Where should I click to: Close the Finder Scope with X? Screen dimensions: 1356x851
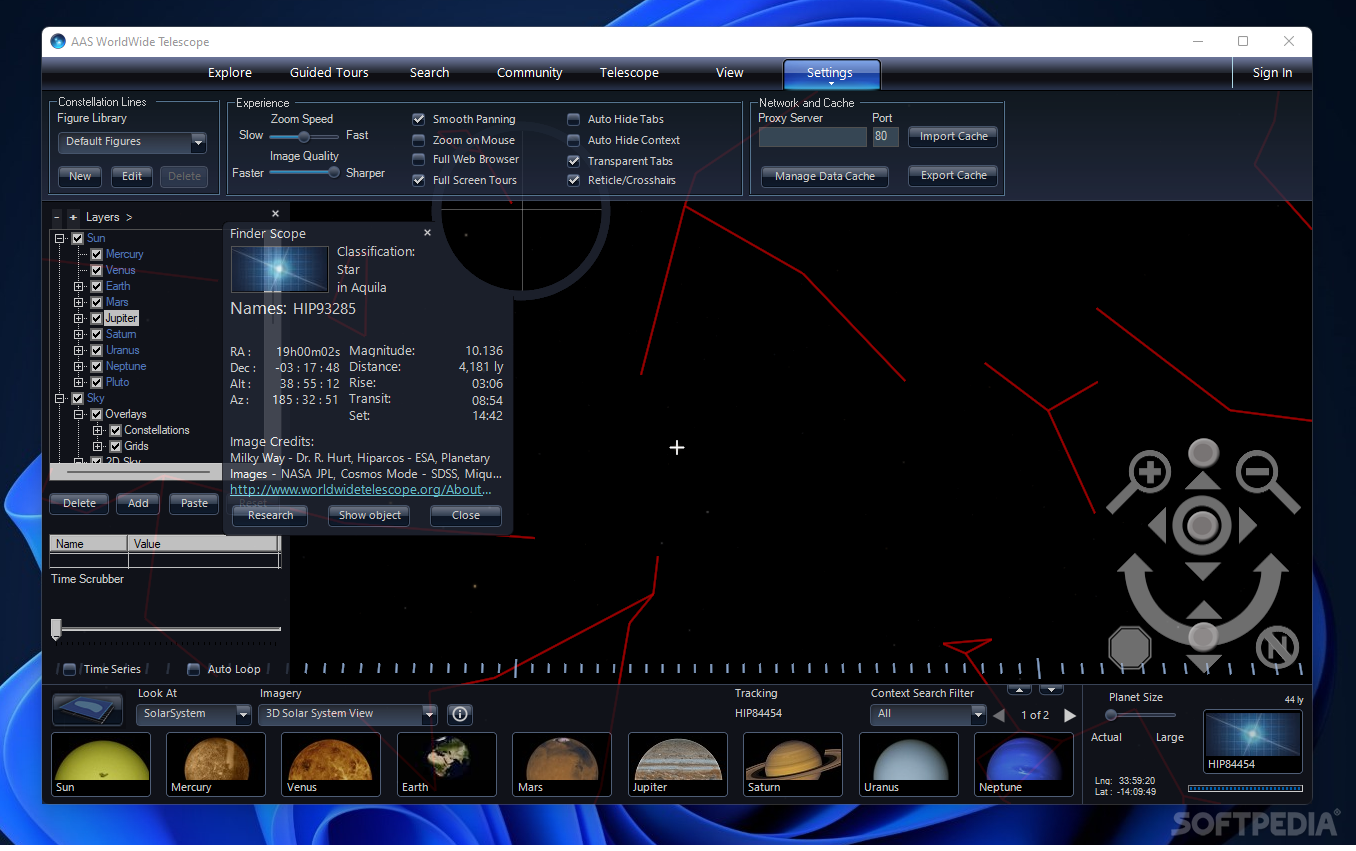point(427,232)
